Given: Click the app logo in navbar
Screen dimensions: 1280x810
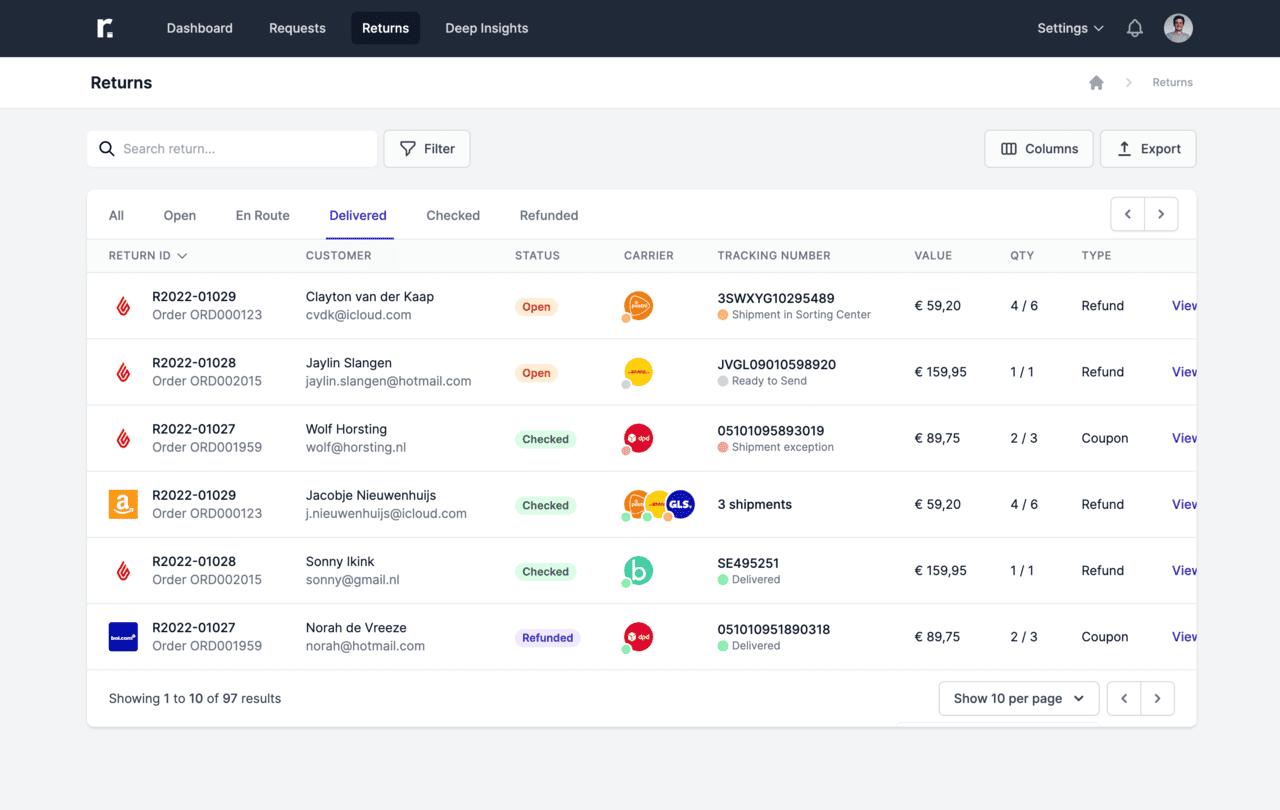Looking at the screenshot, I should [x=105, y=28].
